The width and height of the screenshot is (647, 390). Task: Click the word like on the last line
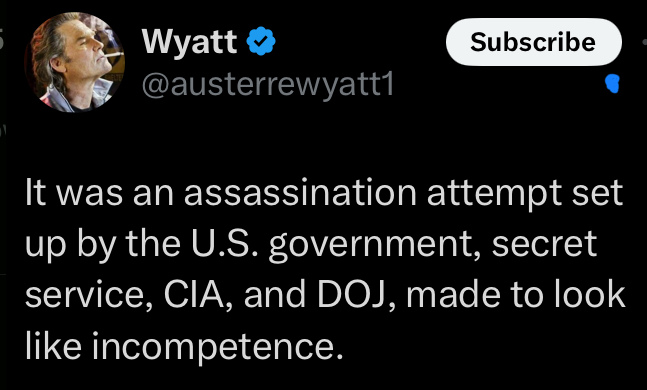coord(53,344)
